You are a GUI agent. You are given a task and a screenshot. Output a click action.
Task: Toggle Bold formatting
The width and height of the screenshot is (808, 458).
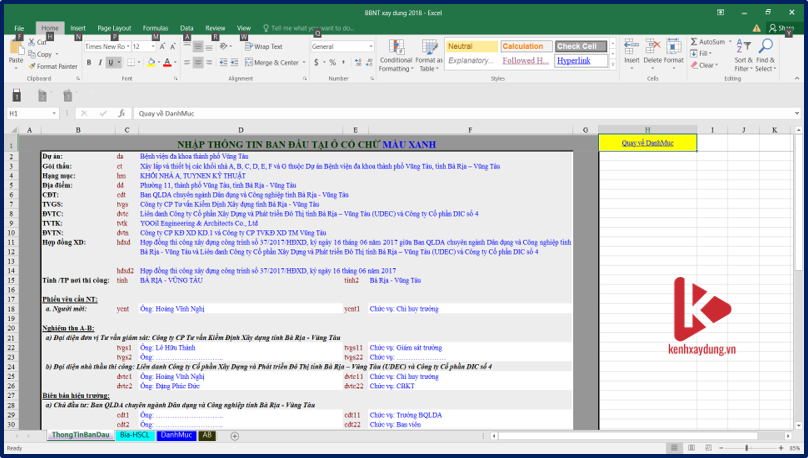(x=88, y=62)
